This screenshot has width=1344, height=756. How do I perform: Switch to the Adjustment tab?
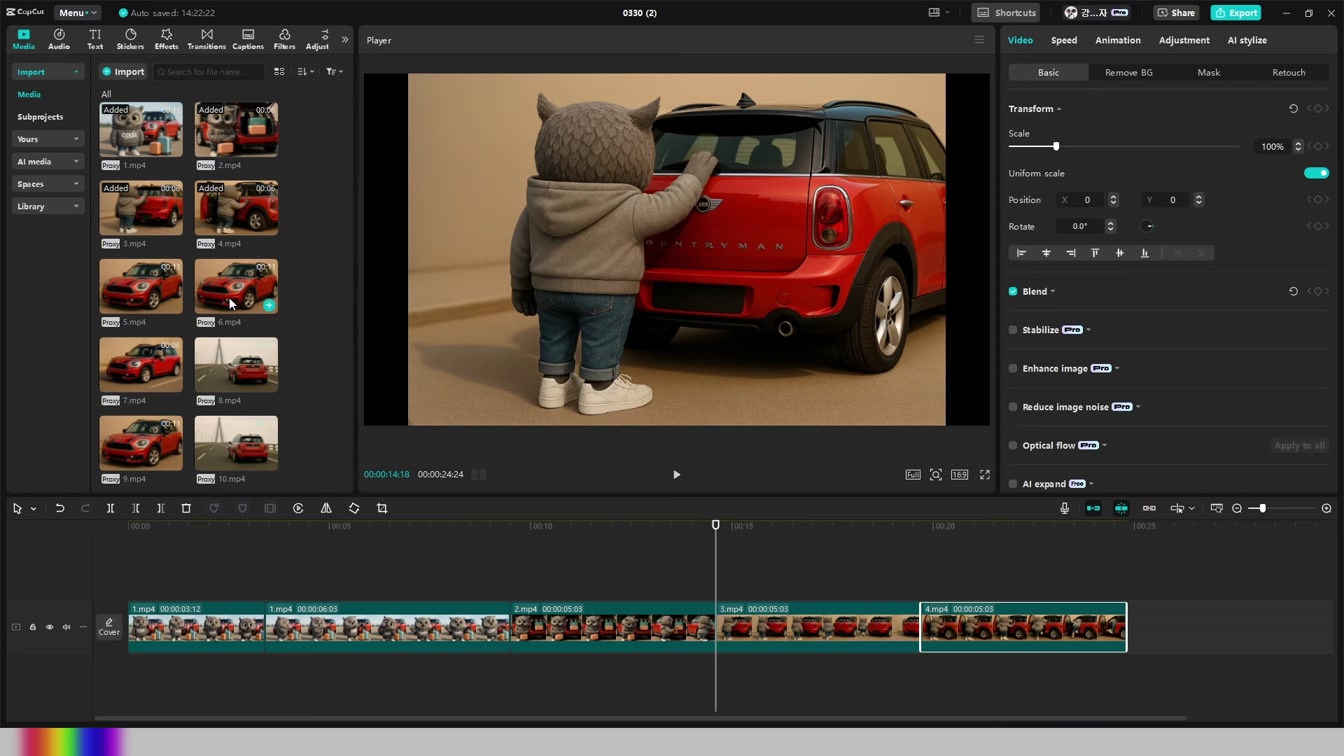1184,40
